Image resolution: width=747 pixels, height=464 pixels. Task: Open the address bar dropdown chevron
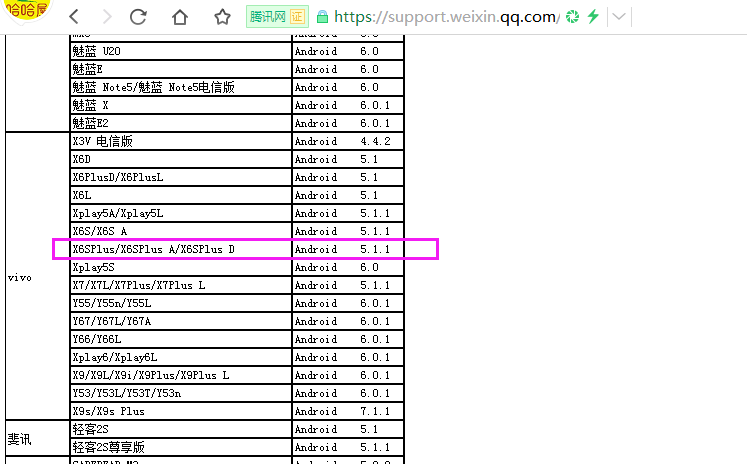[619, 17]
